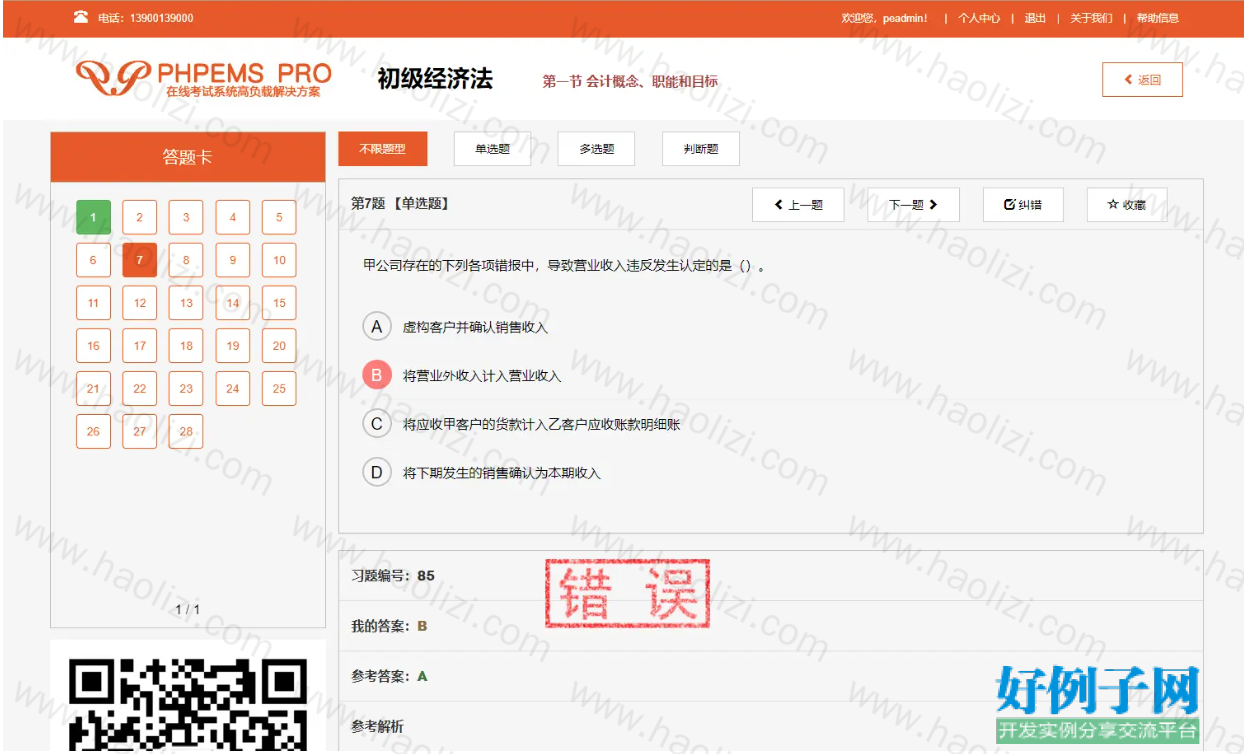Click the 参考解析 heading
This screenshot has width=1244, height=754.
point(377,726)
